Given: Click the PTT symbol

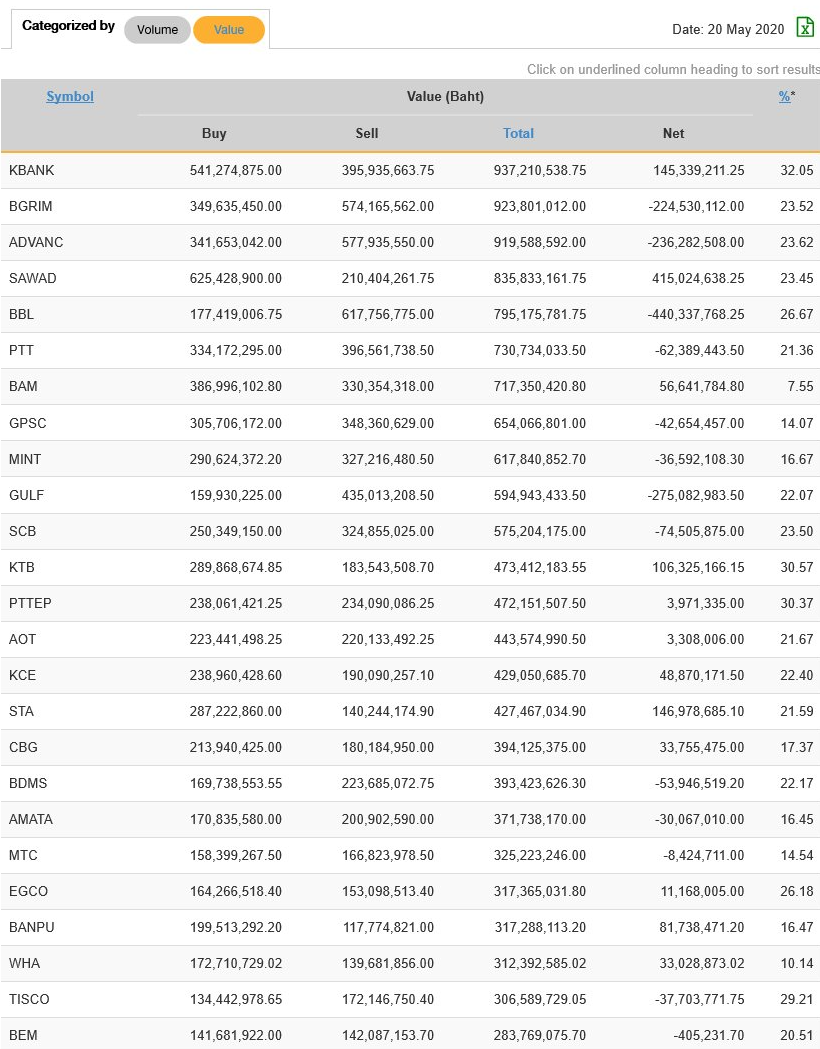Looking at the screenshot, I should pyautogui.click(x=21, y=351).
